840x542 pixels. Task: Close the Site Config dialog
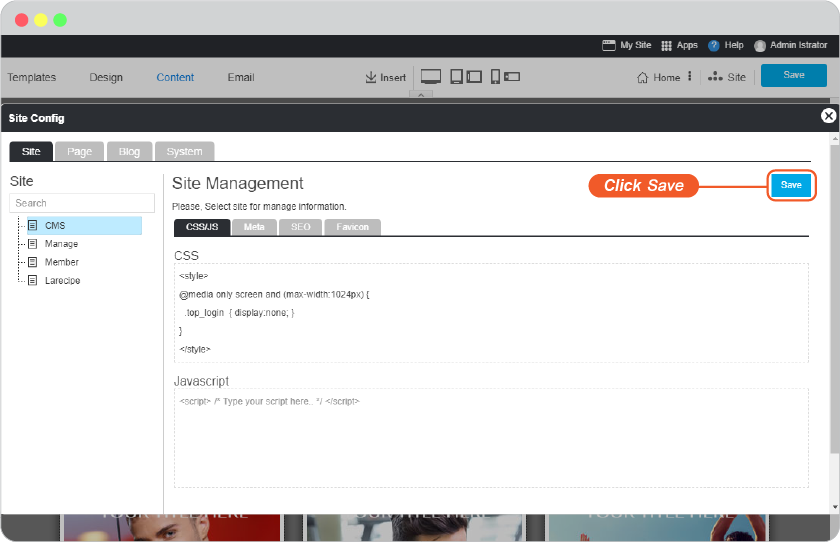[828, 116]
